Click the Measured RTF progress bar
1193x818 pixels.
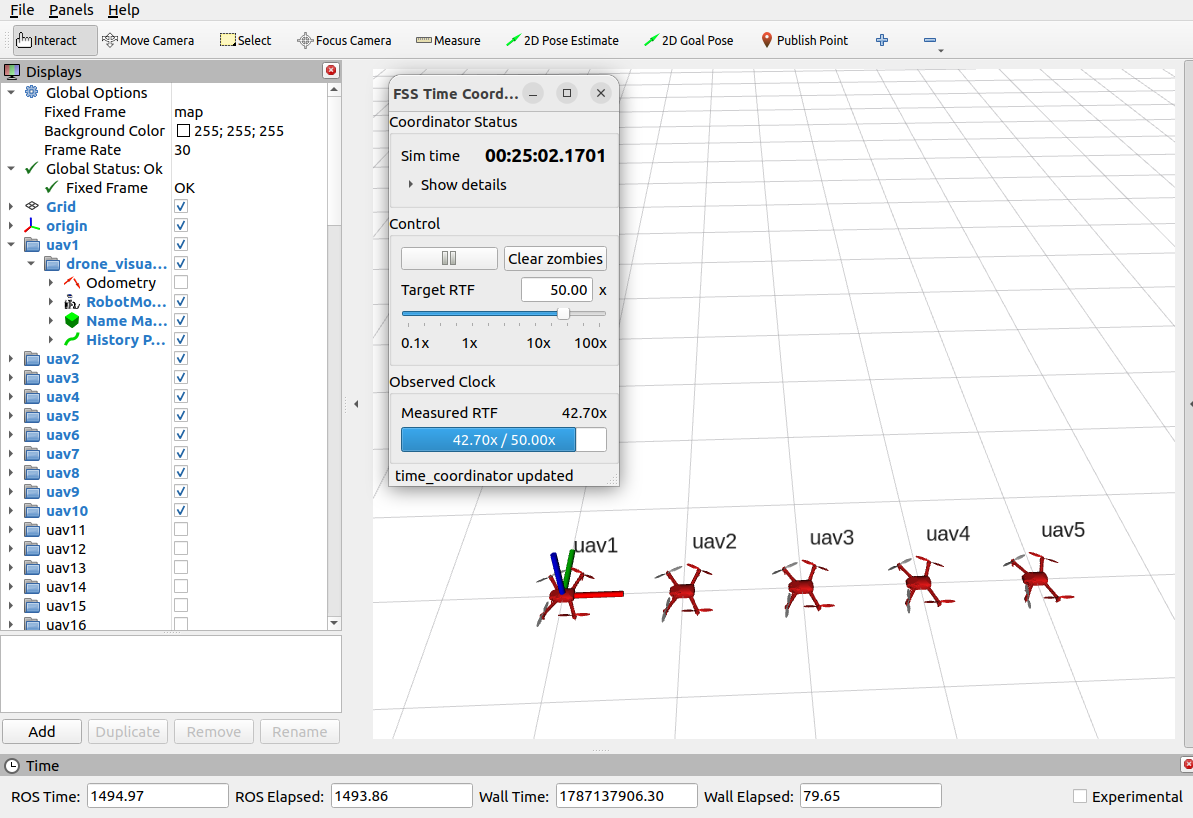click(x=504, y=440)
